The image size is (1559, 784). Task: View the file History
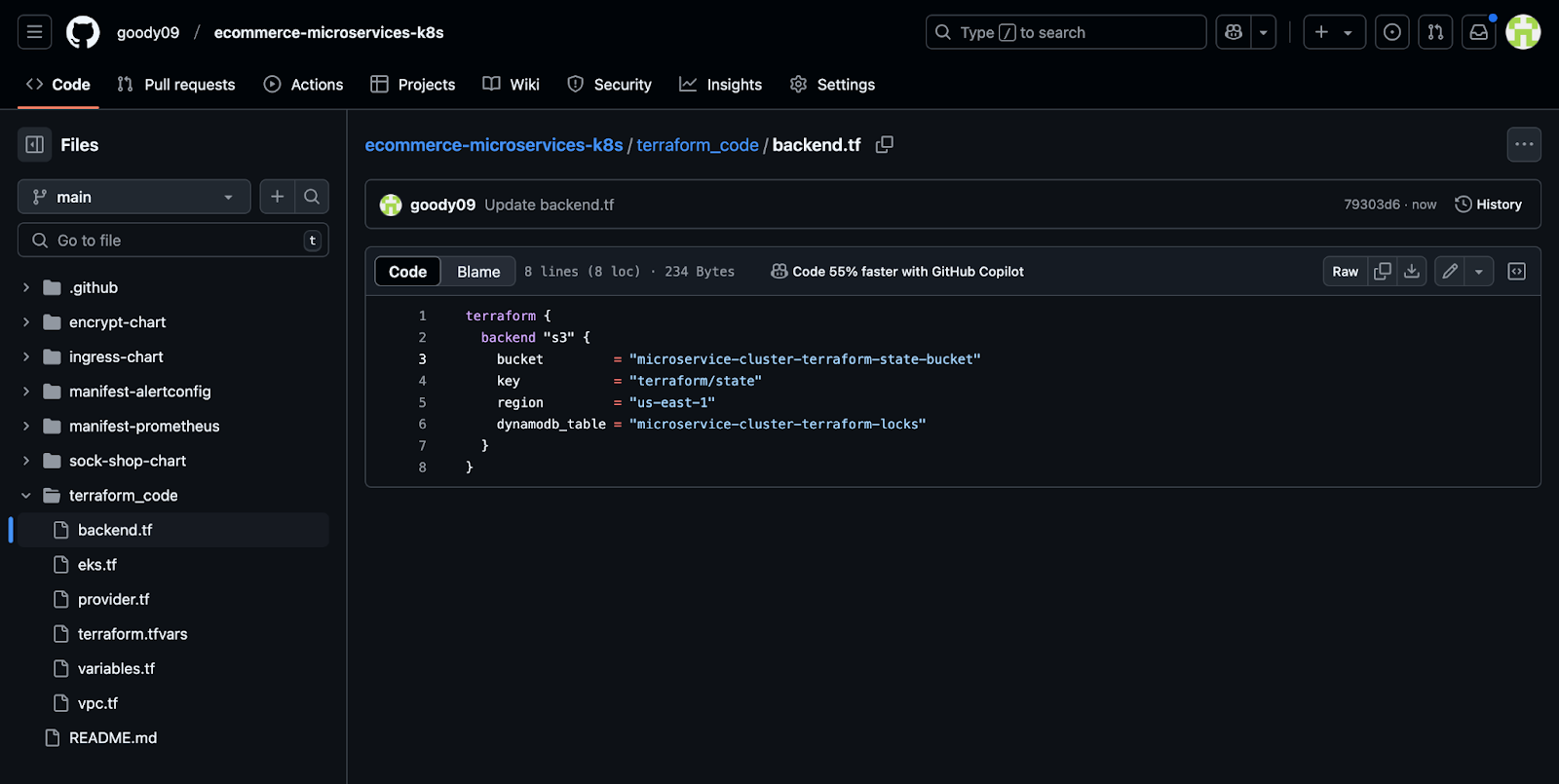click(1488, 205)
